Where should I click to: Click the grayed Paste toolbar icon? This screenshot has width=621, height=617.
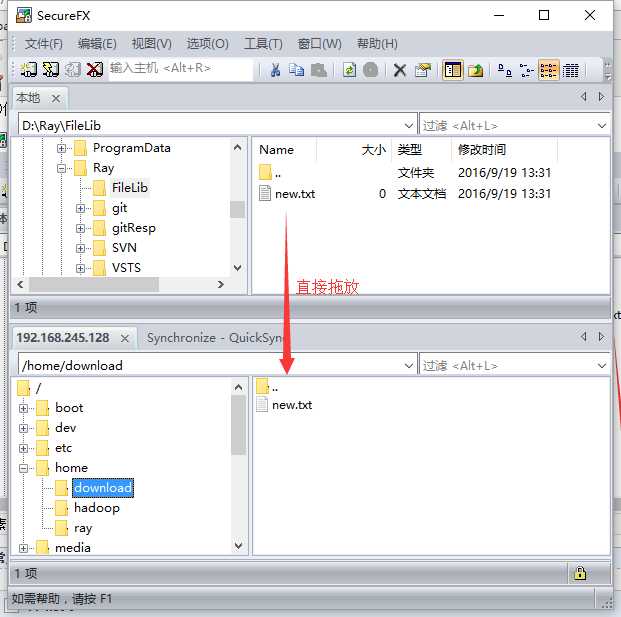tap(318, 70)
